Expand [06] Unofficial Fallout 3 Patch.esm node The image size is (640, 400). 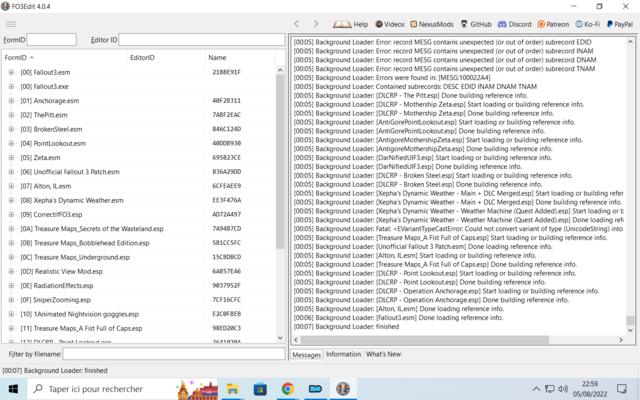click(x=11, y=172)
